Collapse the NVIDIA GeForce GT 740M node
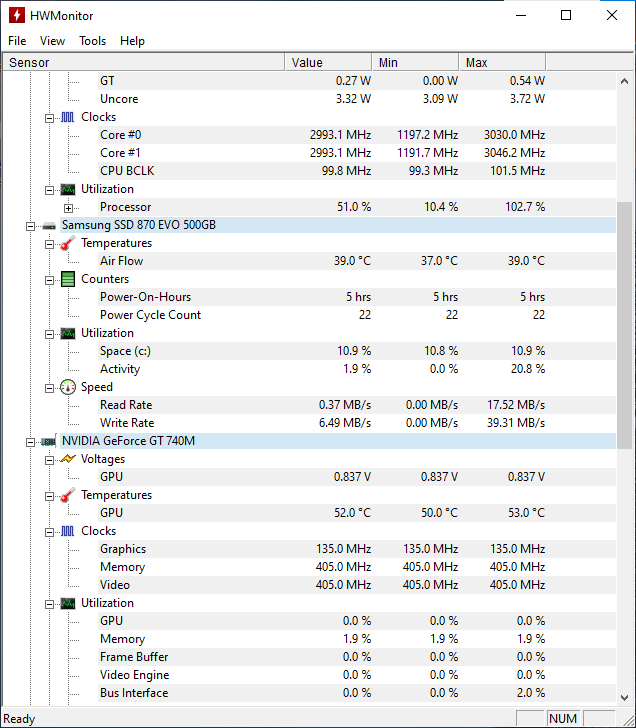Image resolution: width=636 pixels, height=728 pixels. [30, 442]
